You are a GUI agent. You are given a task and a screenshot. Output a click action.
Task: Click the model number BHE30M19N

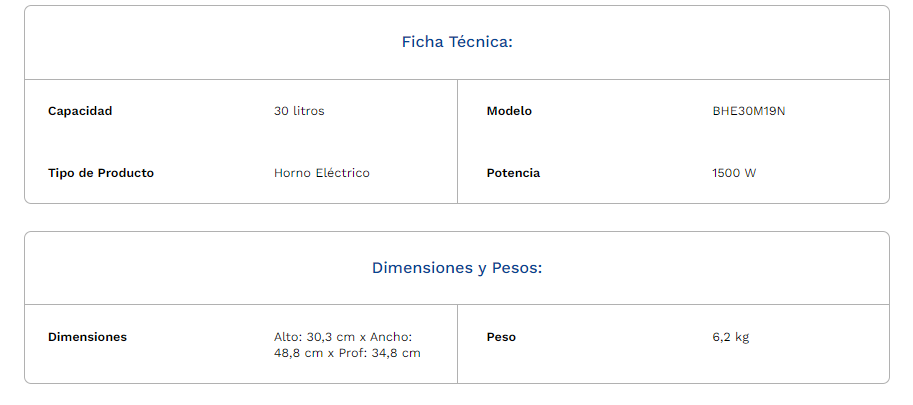pyautogui.click(x=748, y=111)
